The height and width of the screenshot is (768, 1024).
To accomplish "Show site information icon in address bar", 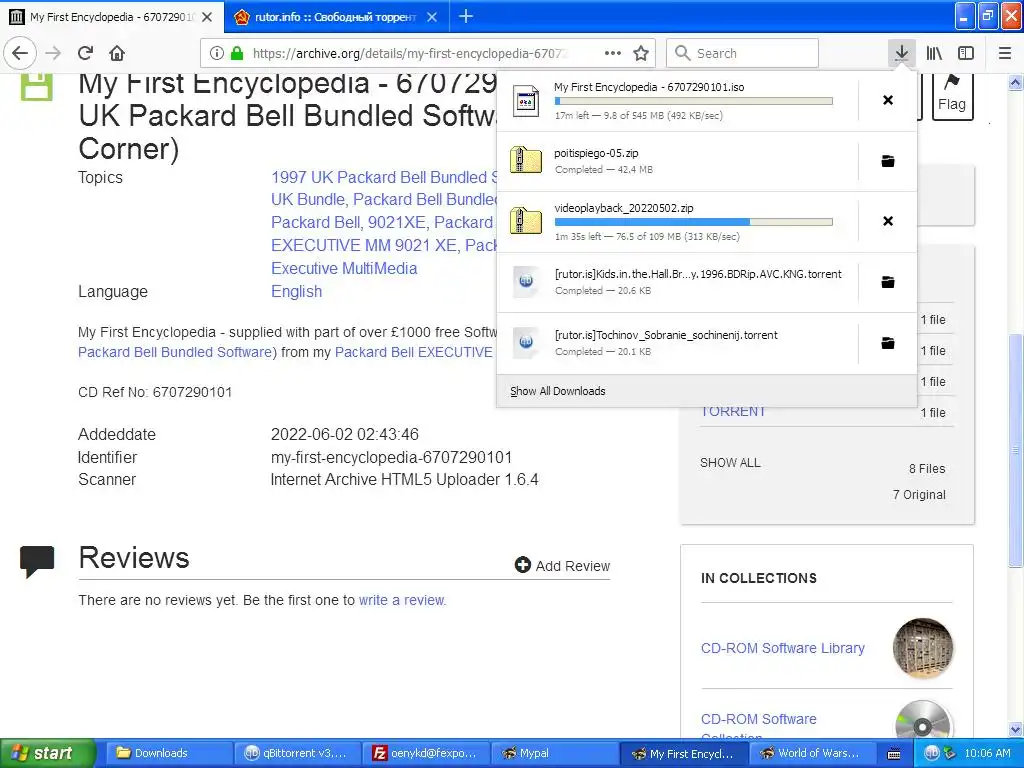I will coord(217,53).
